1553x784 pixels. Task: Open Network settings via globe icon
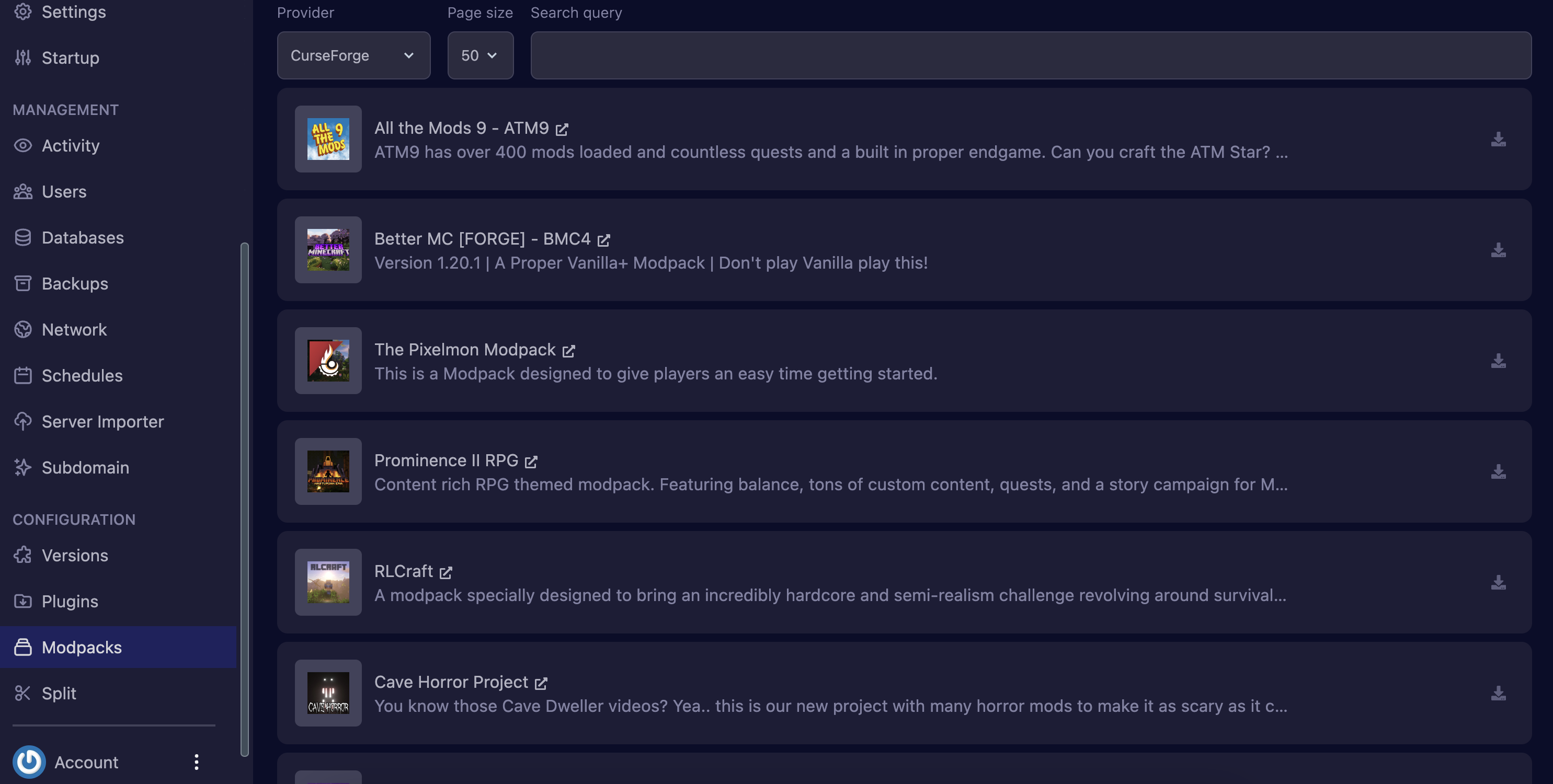coord(22,329)
